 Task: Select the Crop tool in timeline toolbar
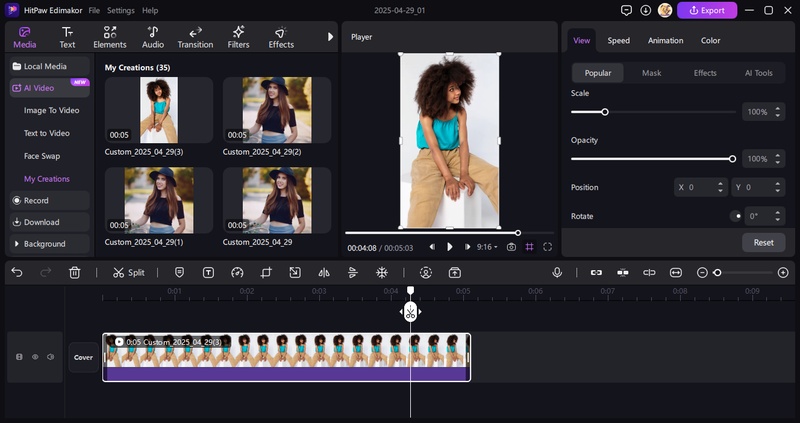(266, 272)
